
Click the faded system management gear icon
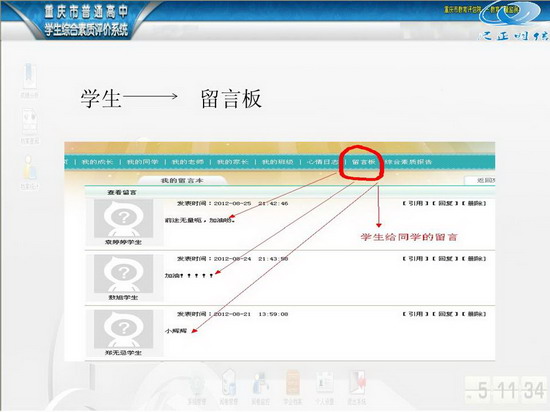(x=196, y=386)
